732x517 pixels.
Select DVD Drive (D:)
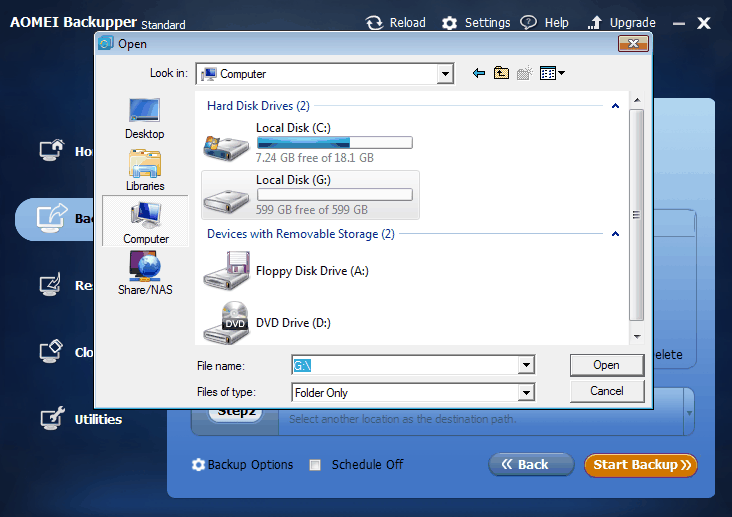tap(267, 323)
